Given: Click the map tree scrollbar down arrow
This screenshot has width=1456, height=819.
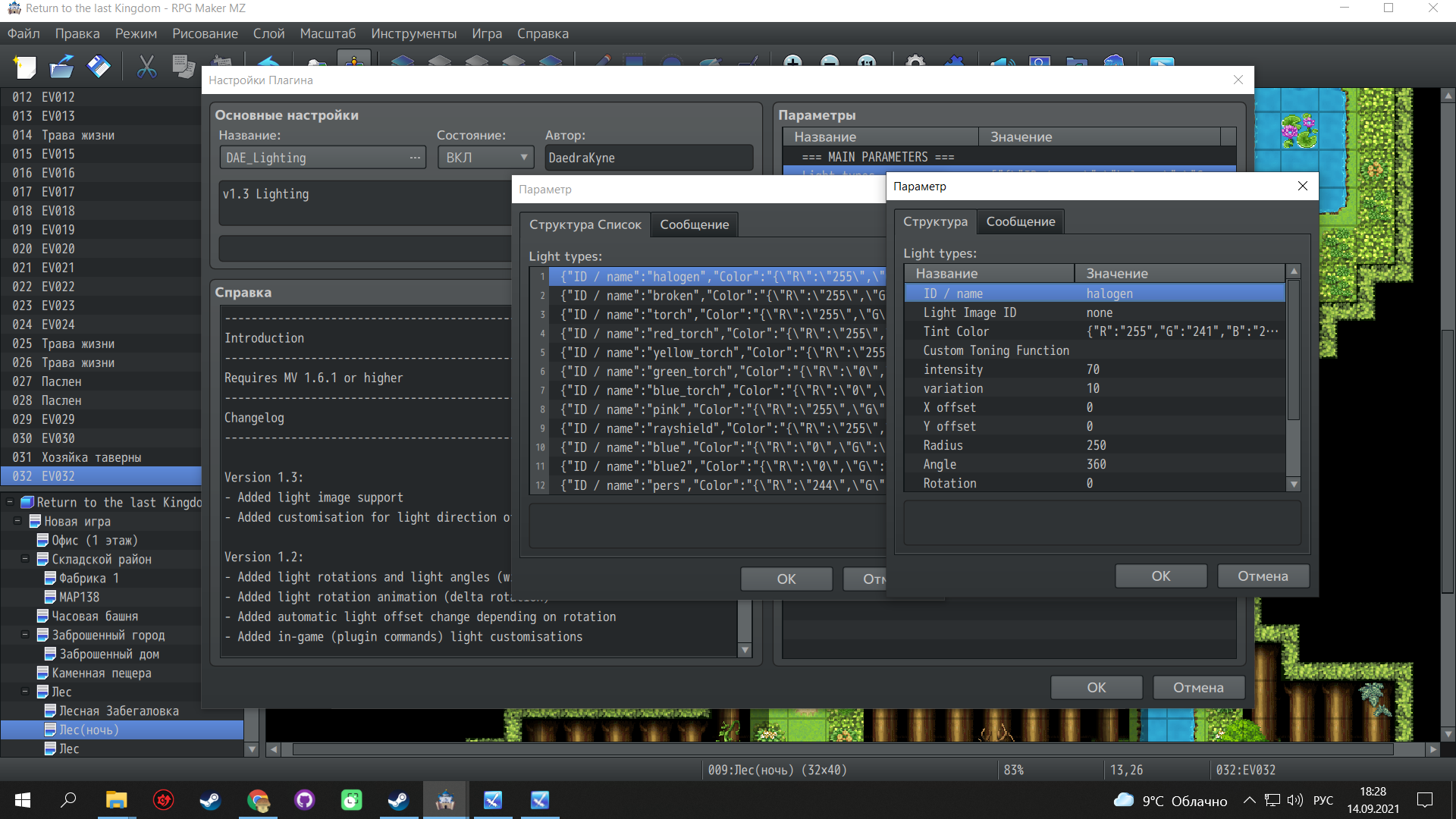Looking at the screenshot, I should [x=253, y=749].
